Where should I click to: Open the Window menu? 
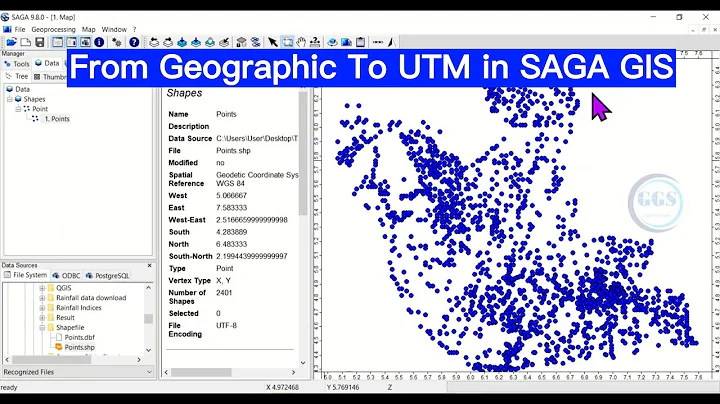coord(114,29)
